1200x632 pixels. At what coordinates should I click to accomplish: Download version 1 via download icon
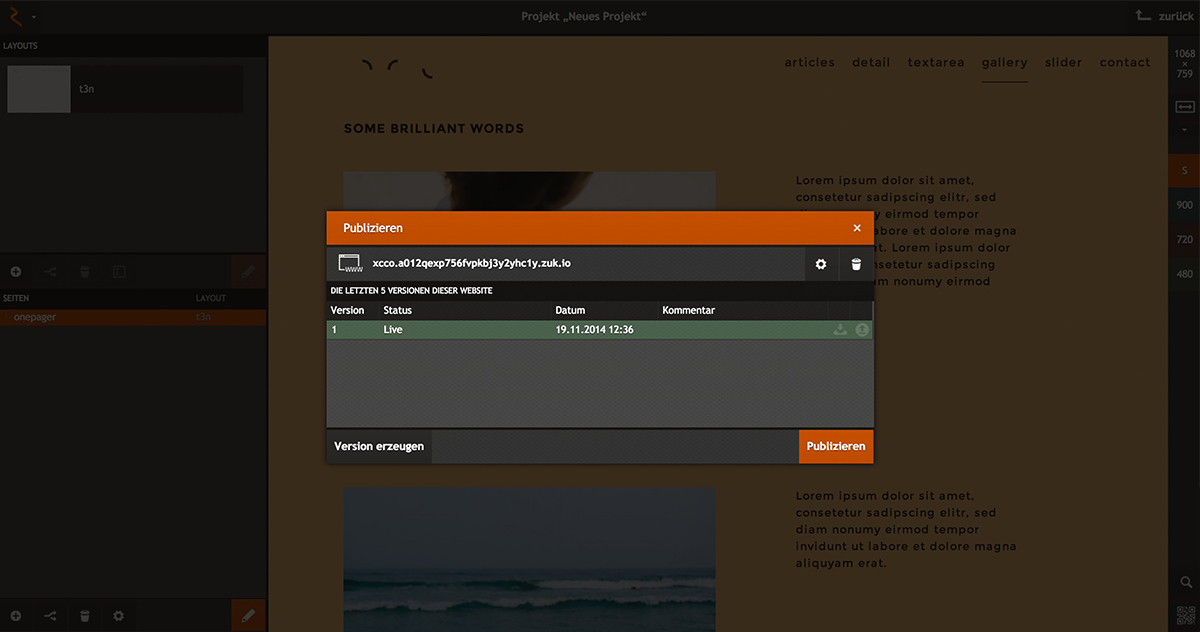[x=840, y=330]
